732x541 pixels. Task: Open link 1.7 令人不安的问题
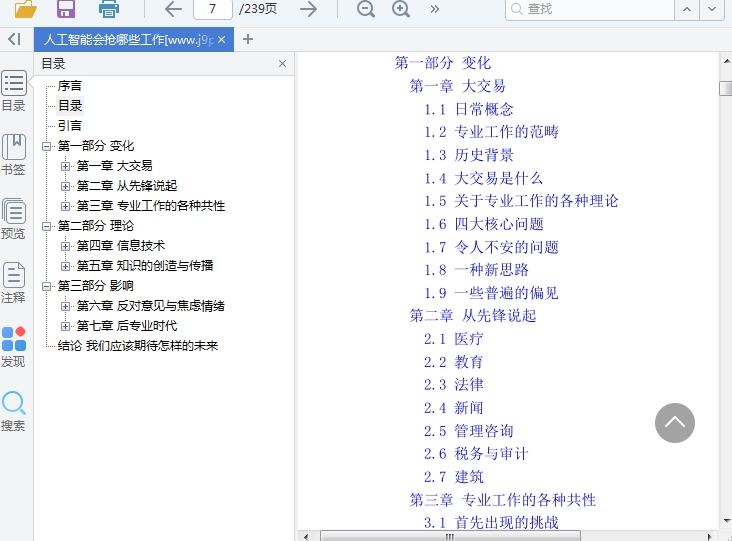(491, 247)
